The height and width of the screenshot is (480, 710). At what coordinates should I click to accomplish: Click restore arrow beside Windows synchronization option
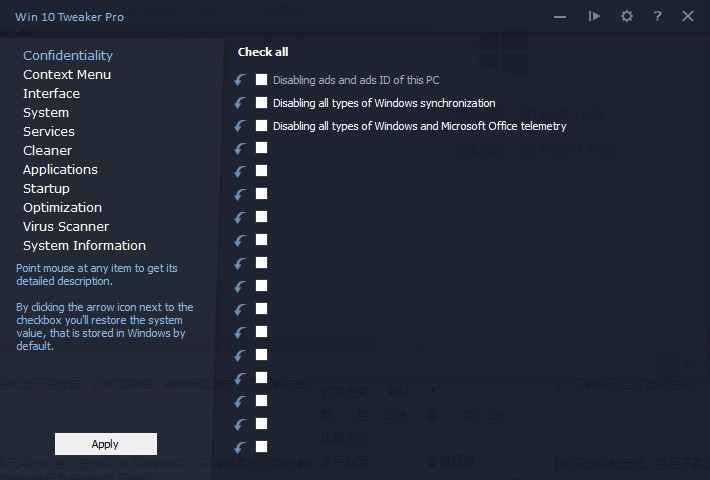click(240, 103)
